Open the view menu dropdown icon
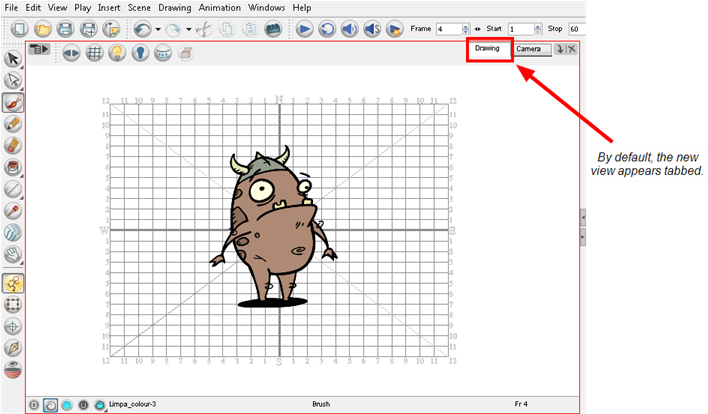 (x=40, y=49)
